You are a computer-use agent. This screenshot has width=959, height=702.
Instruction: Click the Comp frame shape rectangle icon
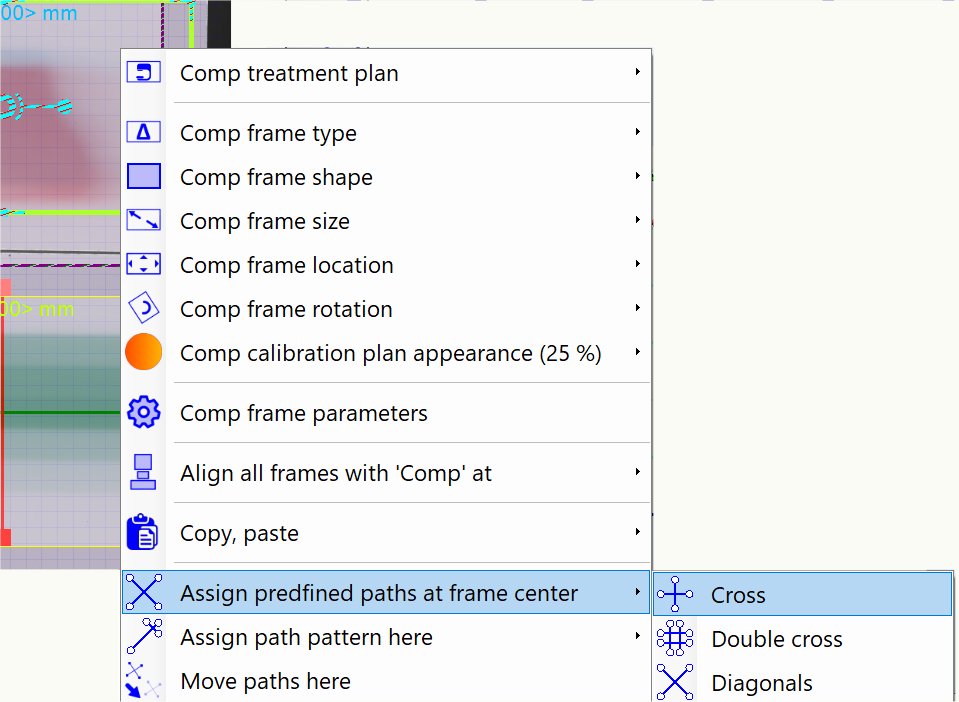pyautogui.click(x=144, y=177)
